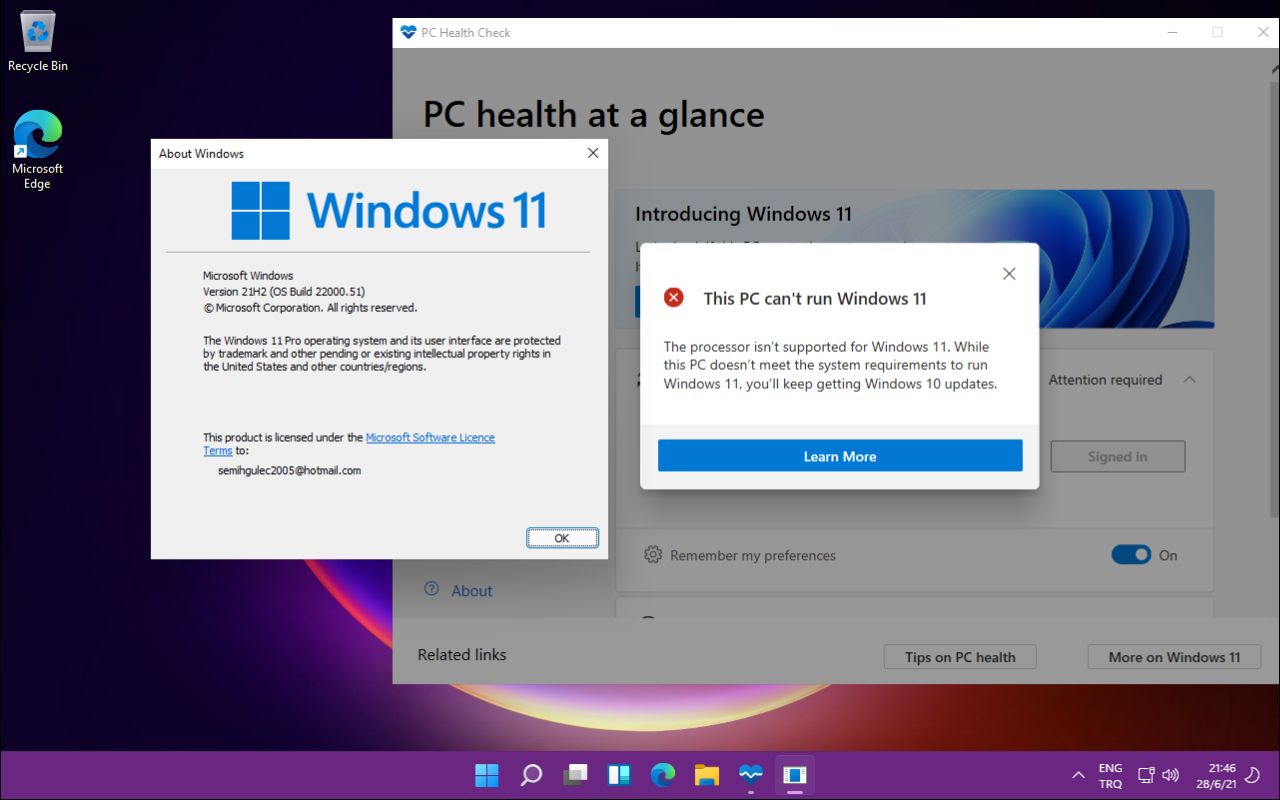Click the red error icon in the dialog

coord(674,298)
